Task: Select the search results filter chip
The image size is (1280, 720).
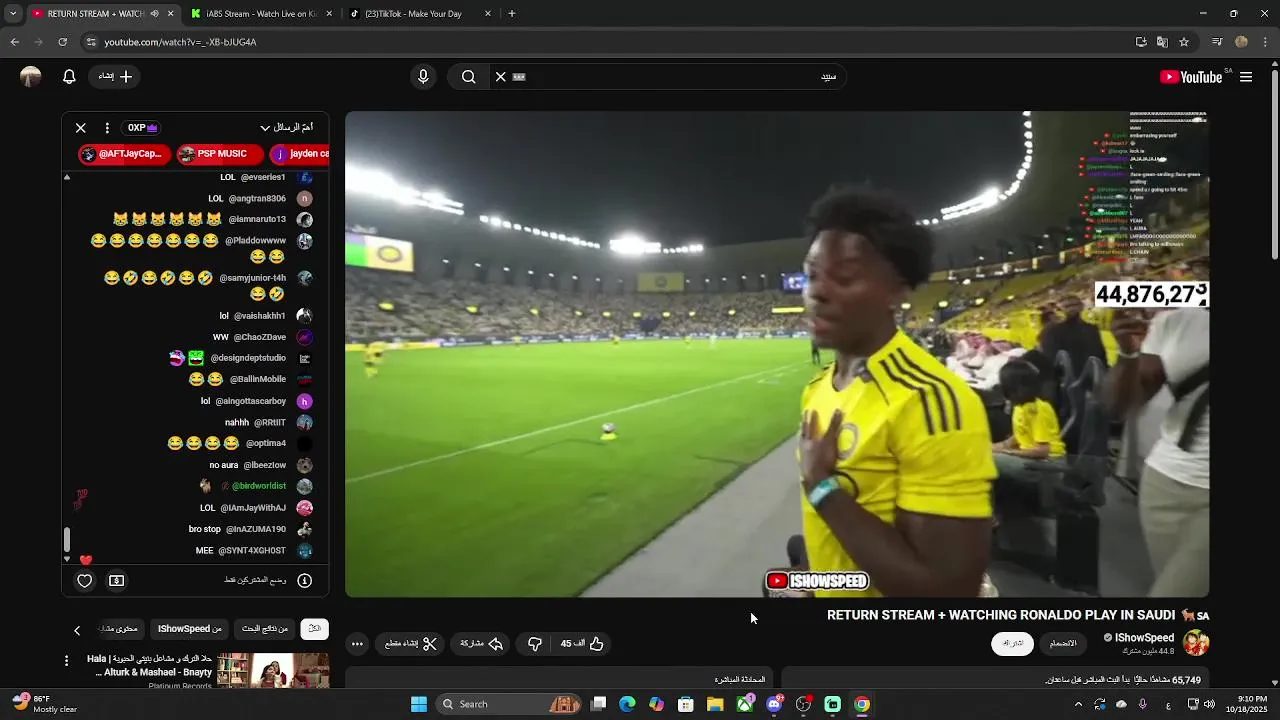Action: point(264,629)
